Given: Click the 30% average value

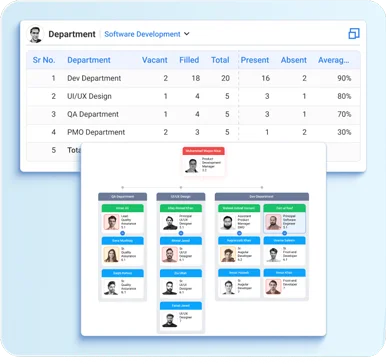Looking at the screenshot, I should pos(344,132).
